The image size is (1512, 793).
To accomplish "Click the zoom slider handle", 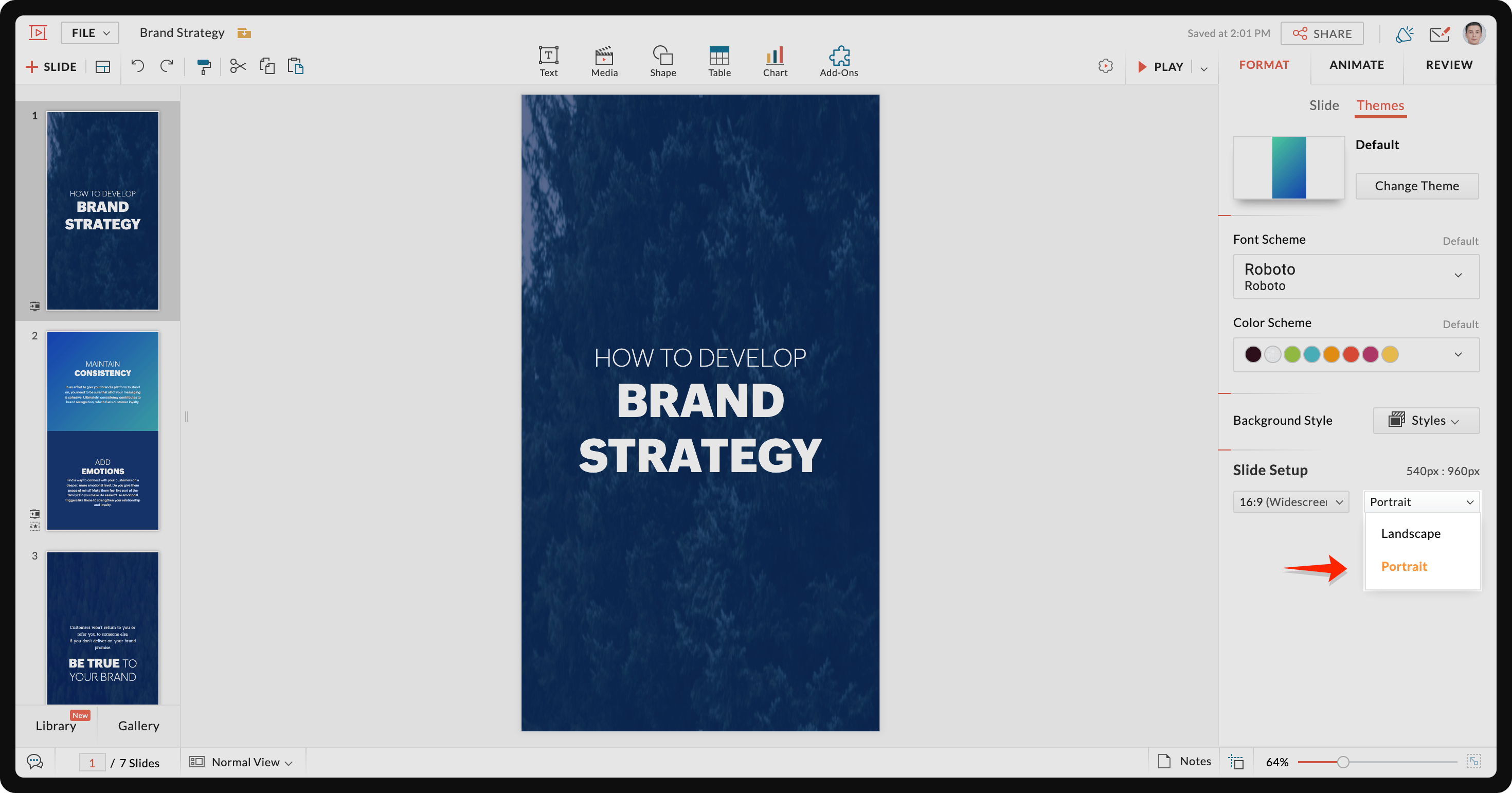I will coord(1342,762).
